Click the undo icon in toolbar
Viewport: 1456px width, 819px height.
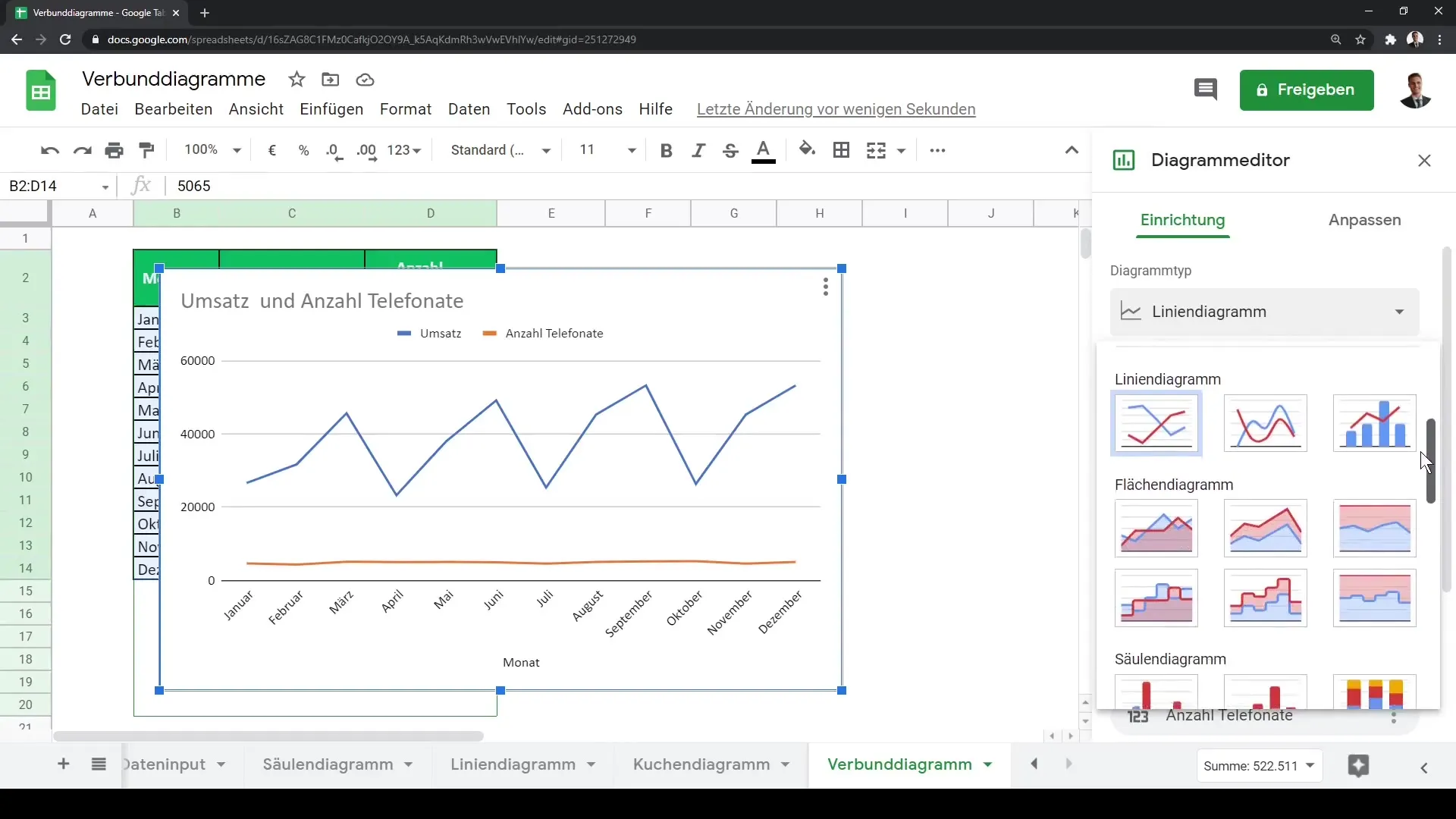point(50,151)
